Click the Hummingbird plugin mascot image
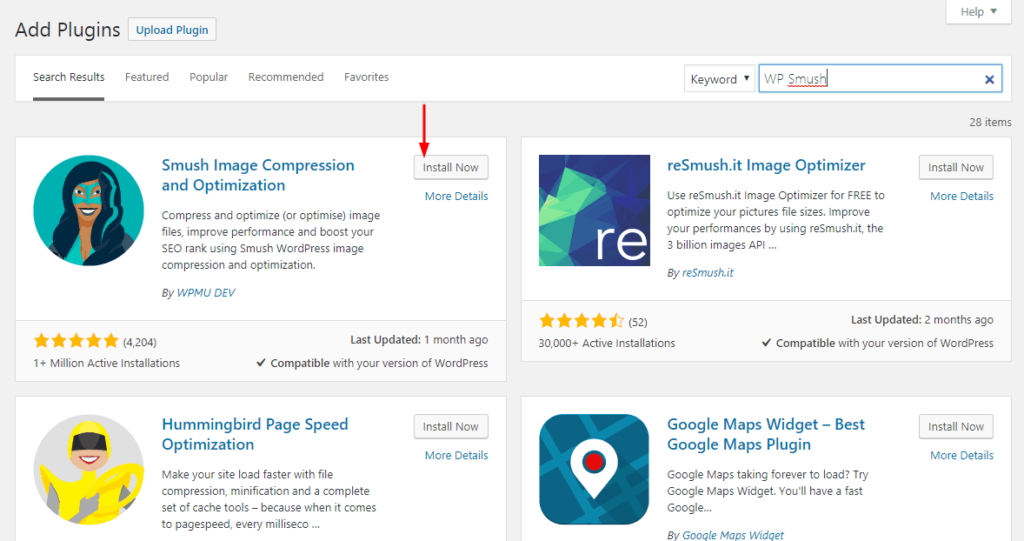1024x541 pixels. point(89,469)
